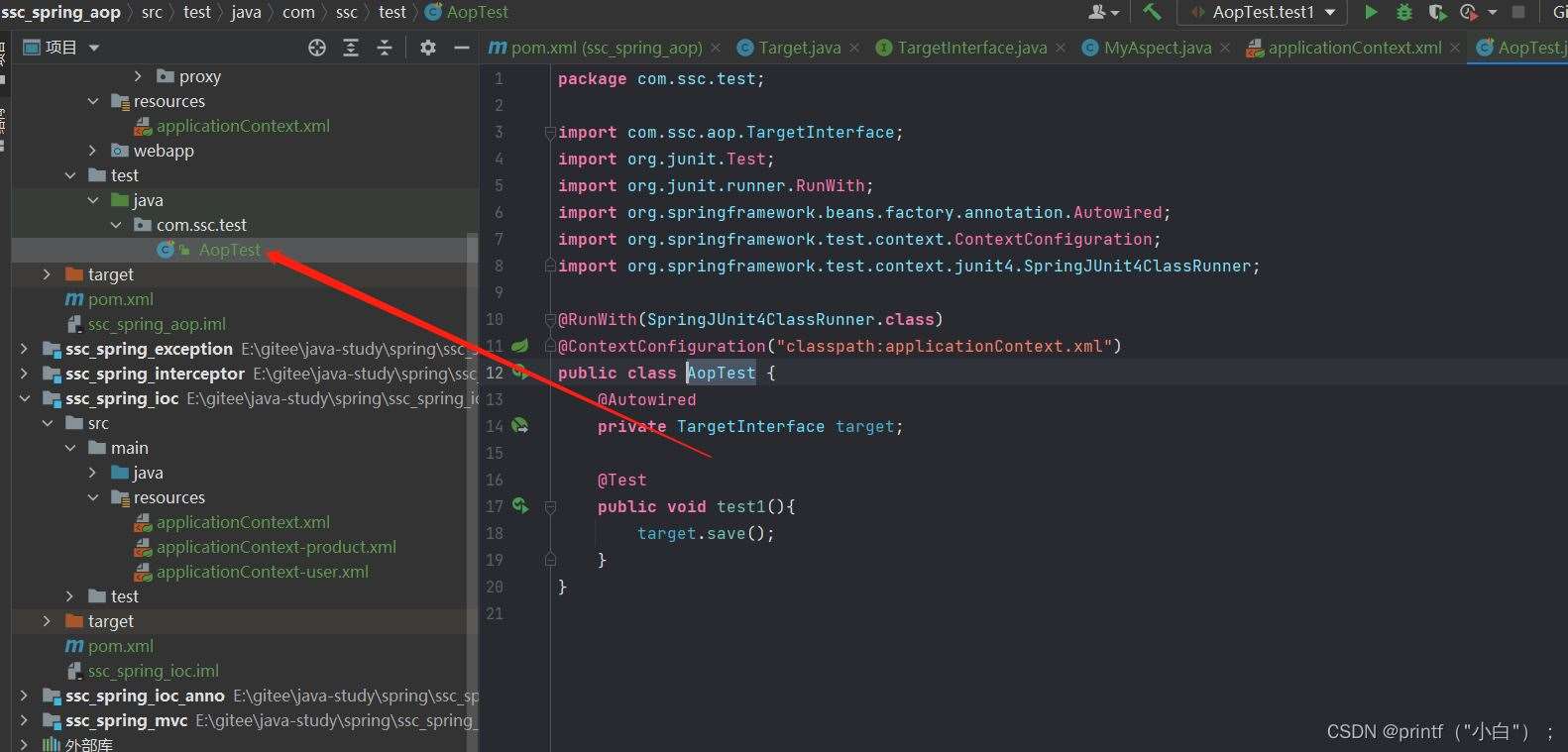Click expand all icon in project panel
The image size is (1568, 752).
(351, 48)
